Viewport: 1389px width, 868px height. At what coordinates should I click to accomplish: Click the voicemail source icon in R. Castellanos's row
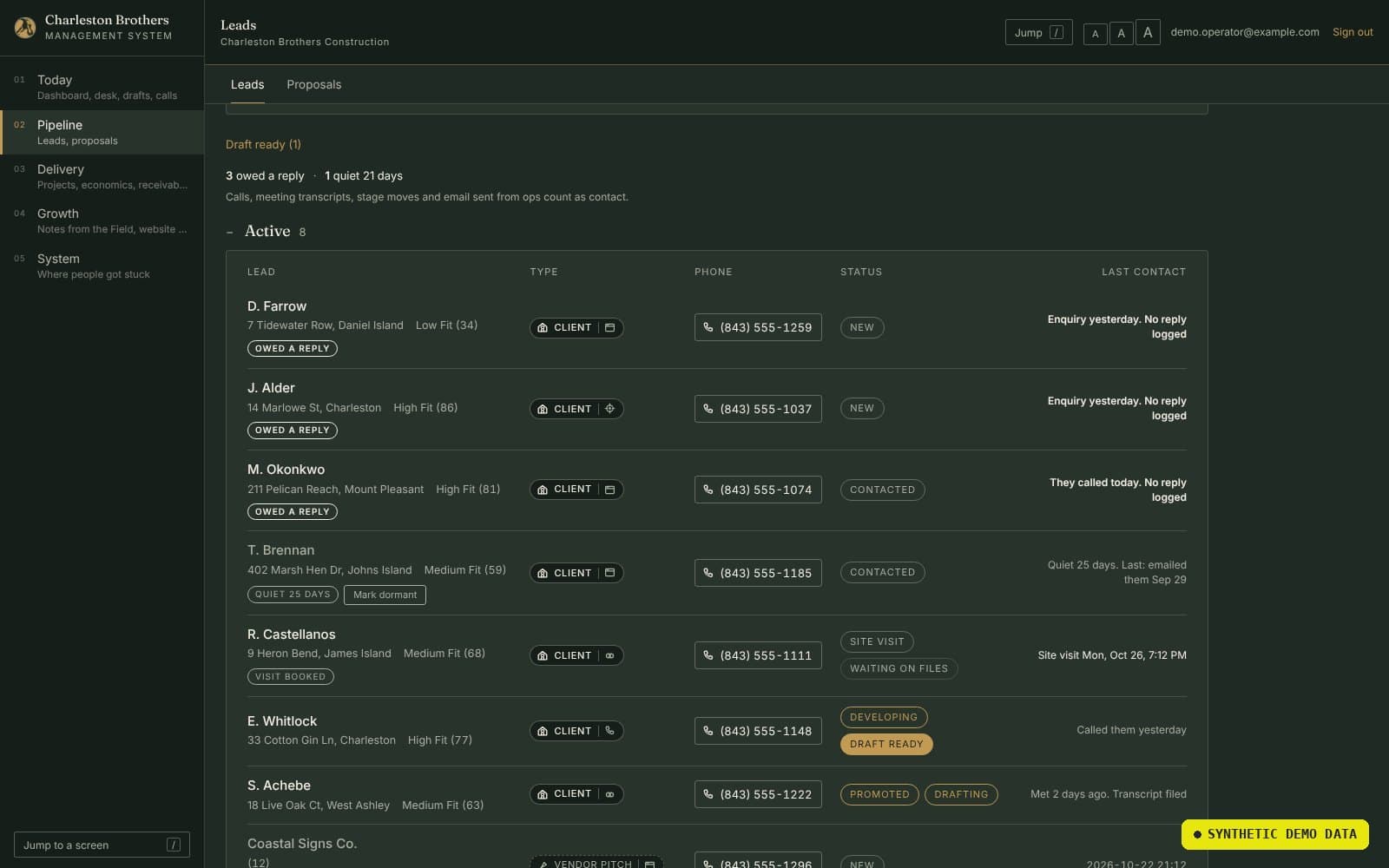point(610,655)
